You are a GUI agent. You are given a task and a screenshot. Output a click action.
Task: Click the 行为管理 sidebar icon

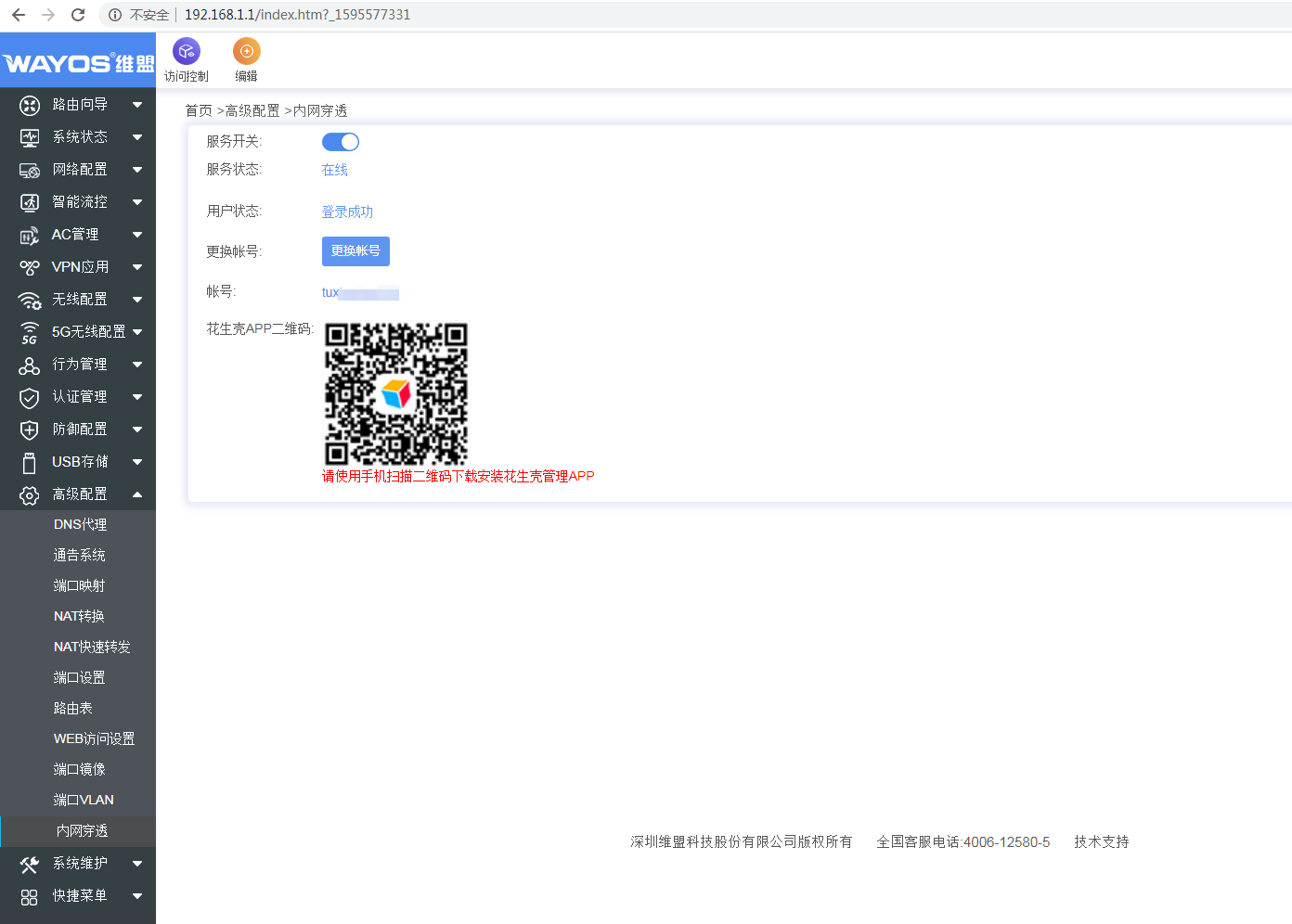pos(30,365)
